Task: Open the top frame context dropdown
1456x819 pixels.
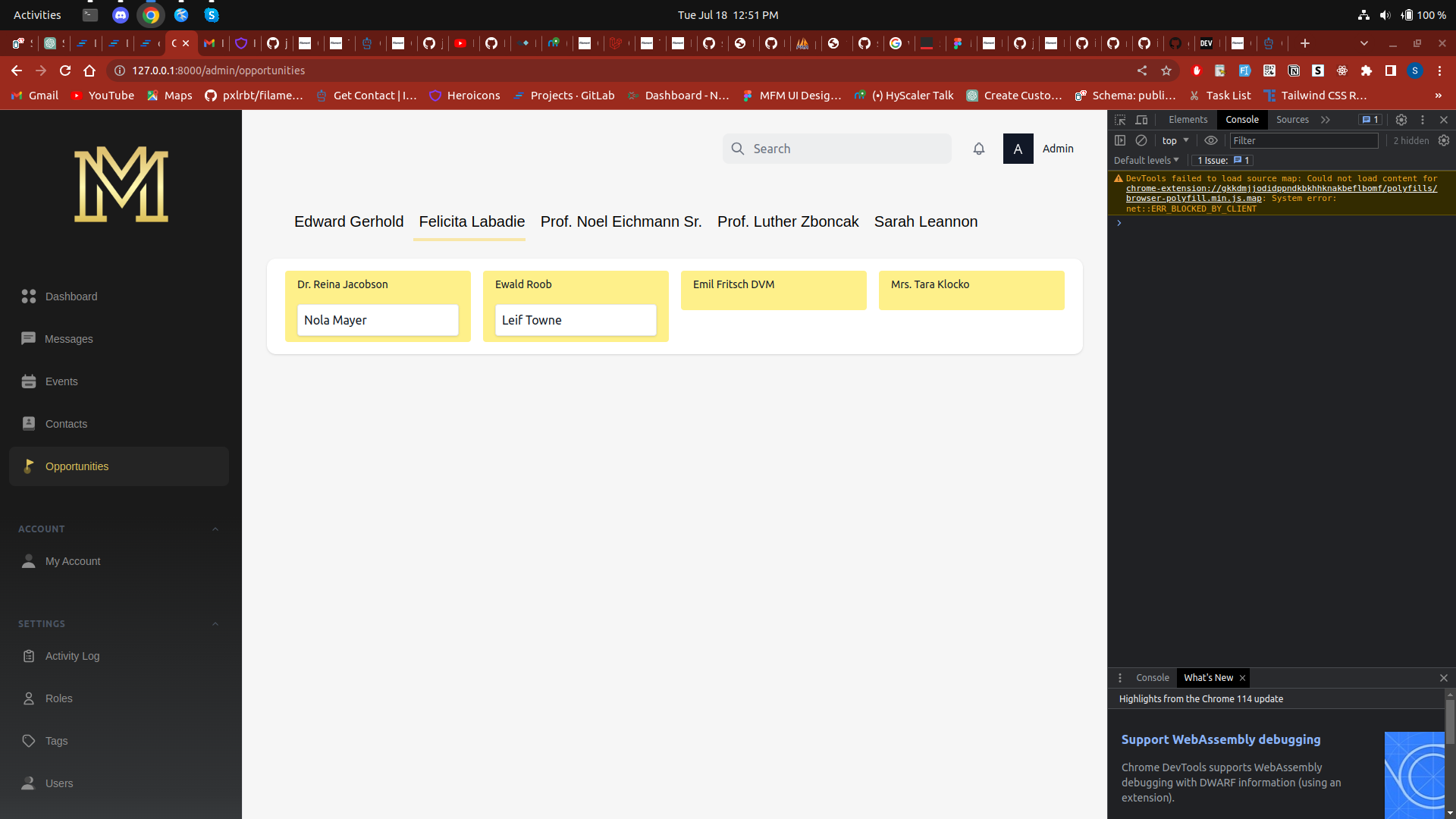Action: tap(1175, 140)
